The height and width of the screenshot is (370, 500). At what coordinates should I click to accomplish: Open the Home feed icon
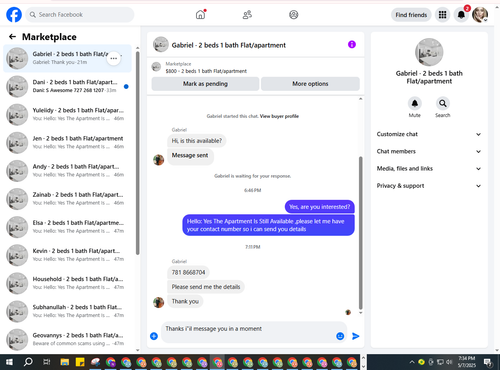click(200, 15)
